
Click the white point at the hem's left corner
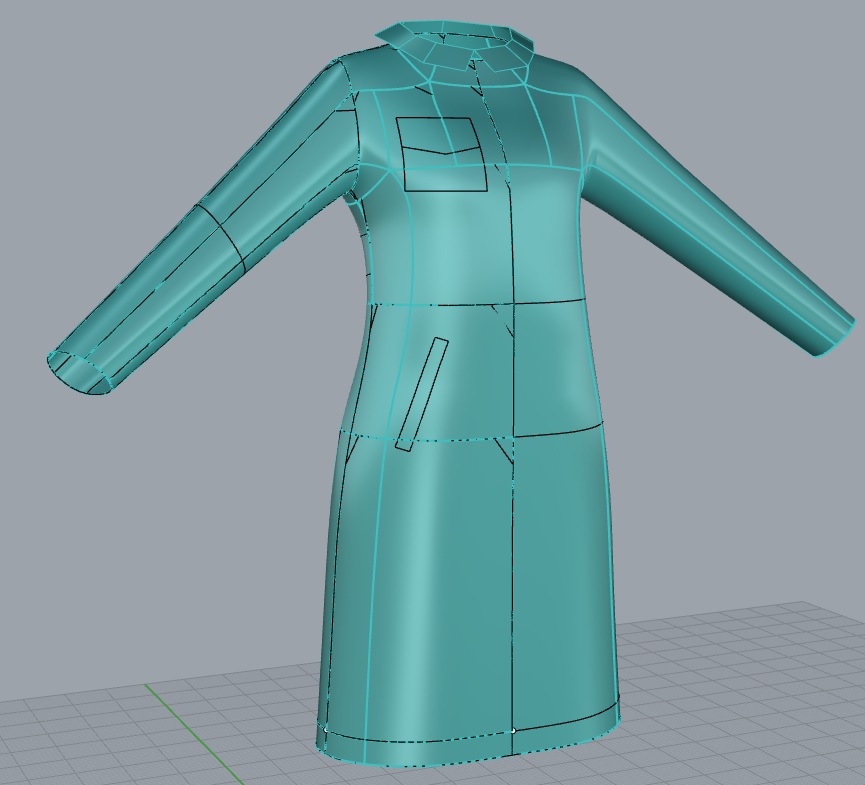point(325,729)
